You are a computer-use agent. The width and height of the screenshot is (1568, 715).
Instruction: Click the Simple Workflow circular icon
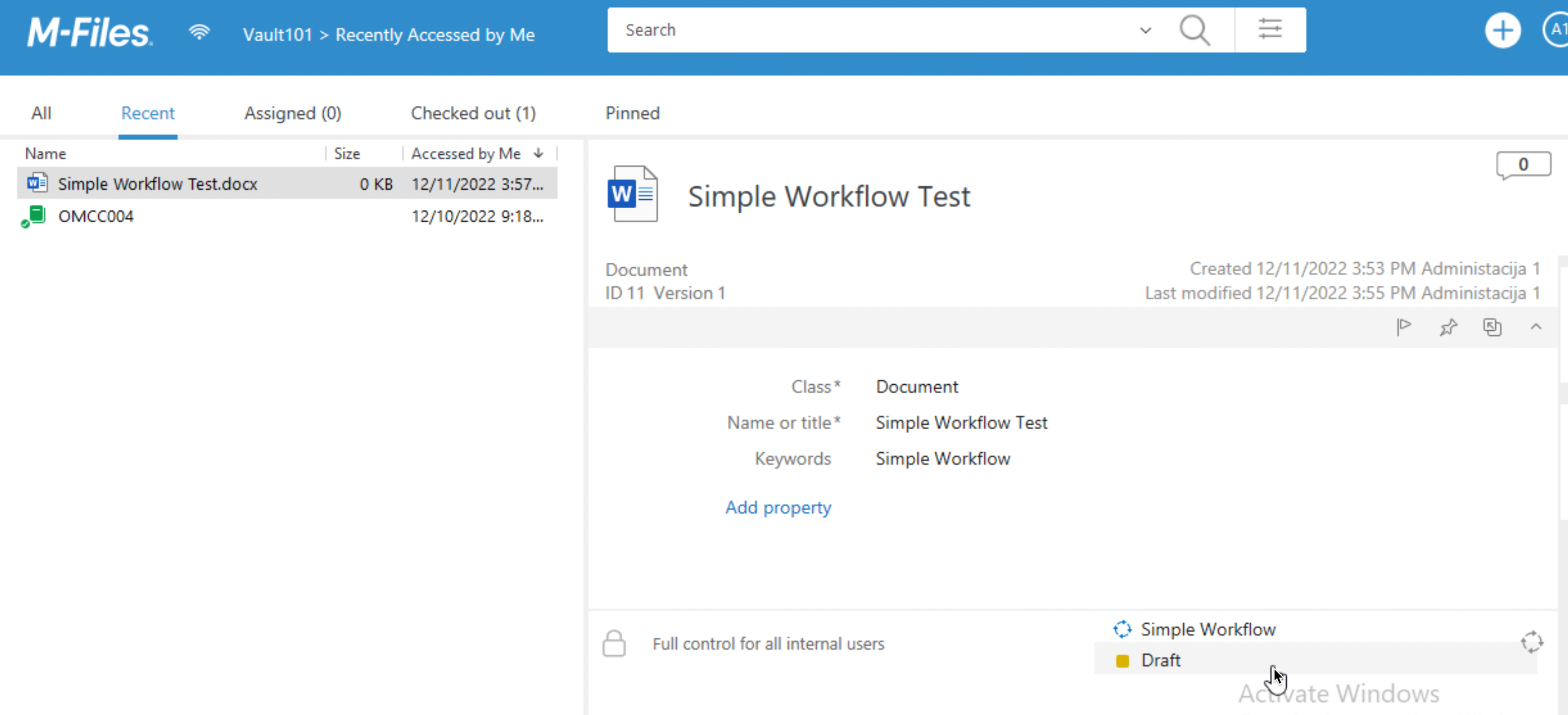pyautogui.click(x=1122, y=629)
